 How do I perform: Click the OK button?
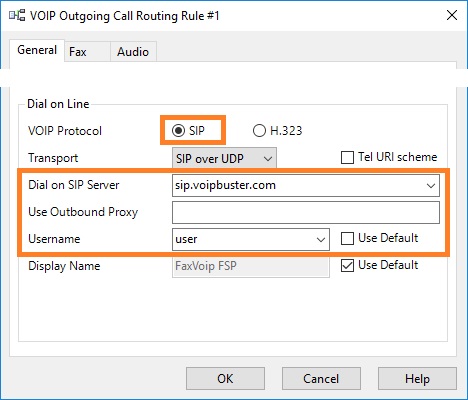tap(225, 379)
